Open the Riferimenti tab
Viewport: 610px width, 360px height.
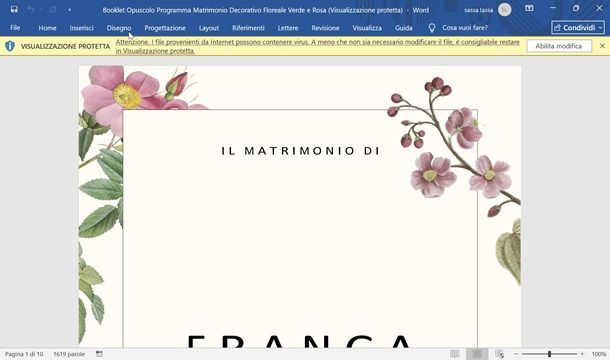coord(248,28)
